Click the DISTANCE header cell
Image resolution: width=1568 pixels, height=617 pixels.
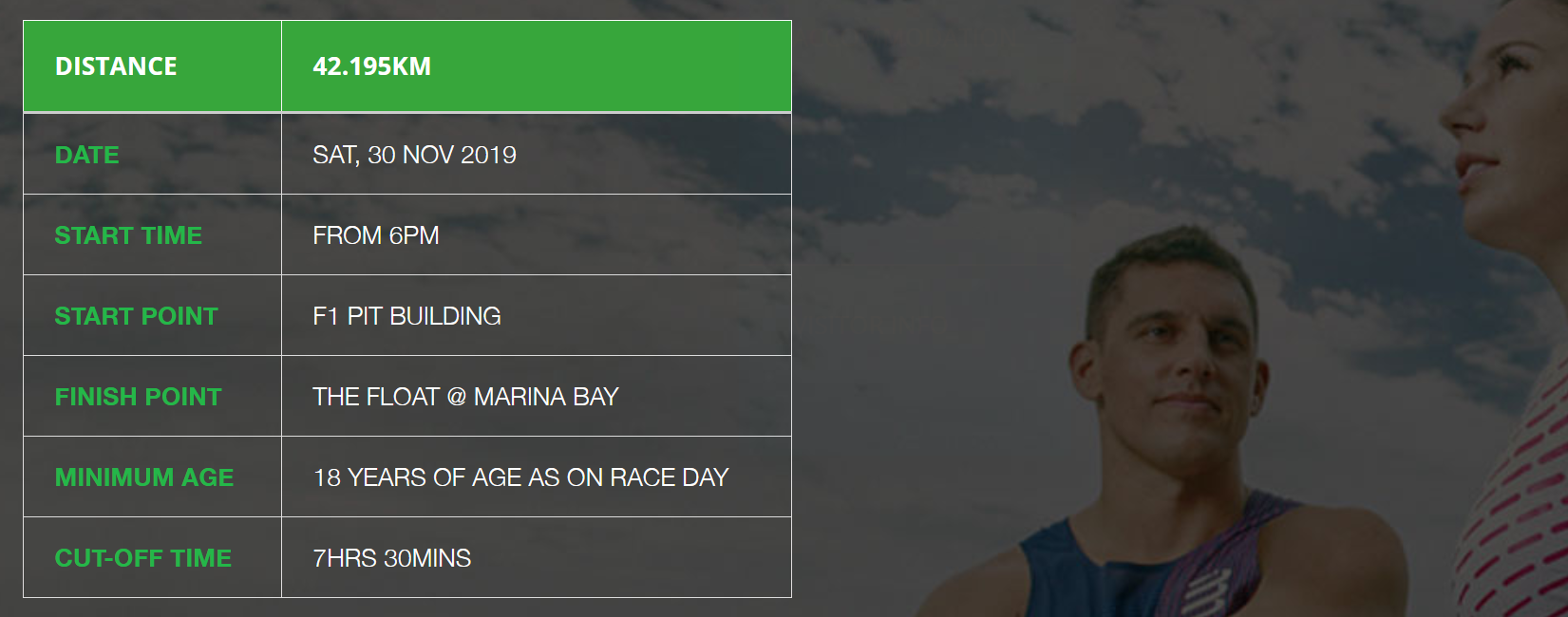click(116, 66)
